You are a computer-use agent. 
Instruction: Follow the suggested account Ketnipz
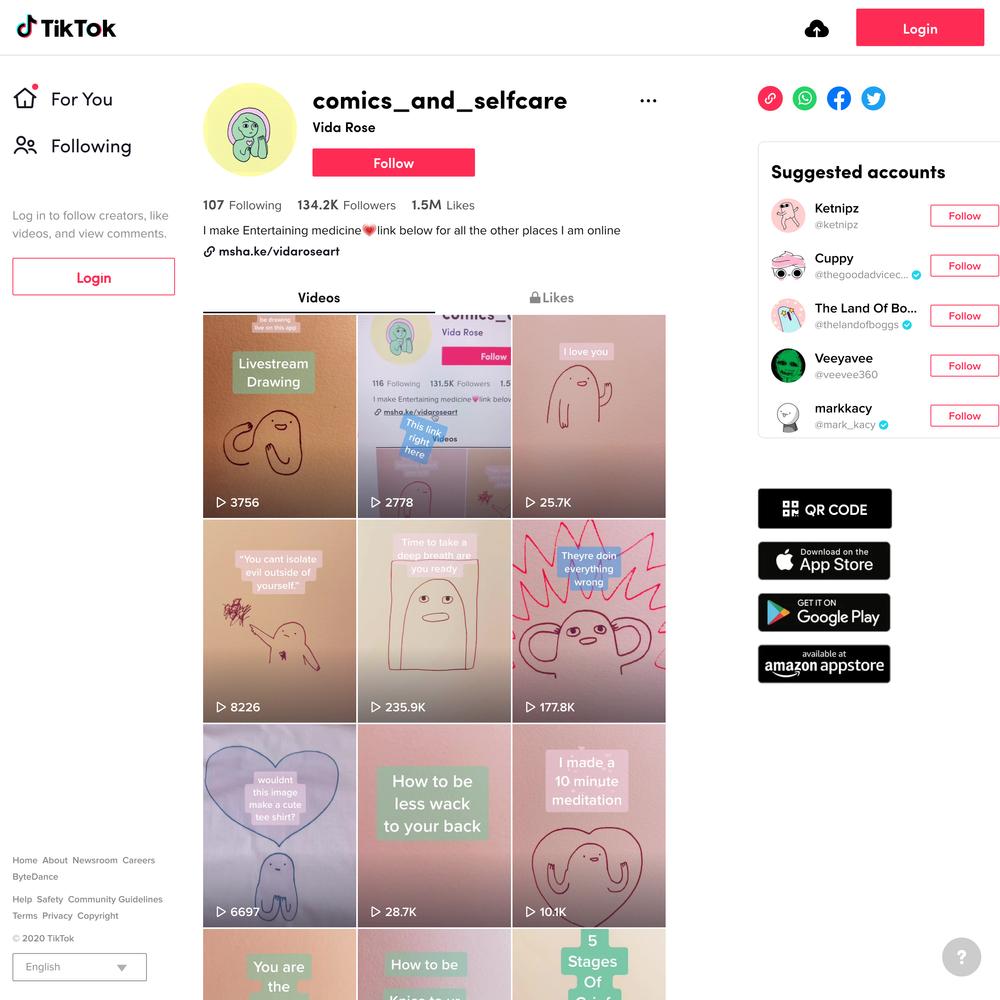point(964,216)
